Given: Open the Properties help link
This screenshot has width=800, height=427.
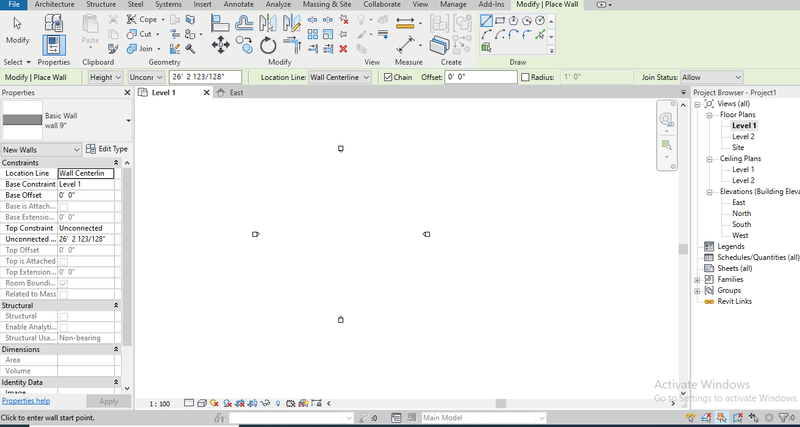Looking at the screenshot, I should pyautogui.click(x=26, y=401).
